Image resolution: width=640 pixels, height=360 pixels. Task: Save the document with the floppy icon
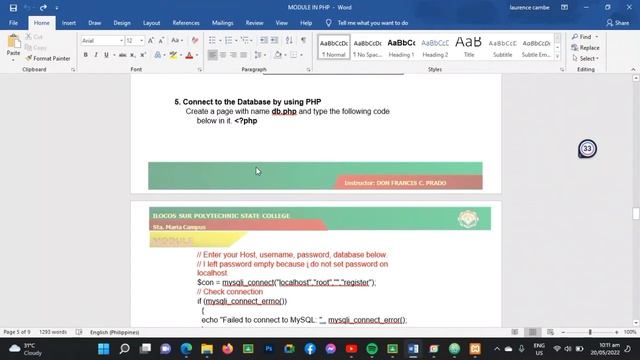coord(13,7)
